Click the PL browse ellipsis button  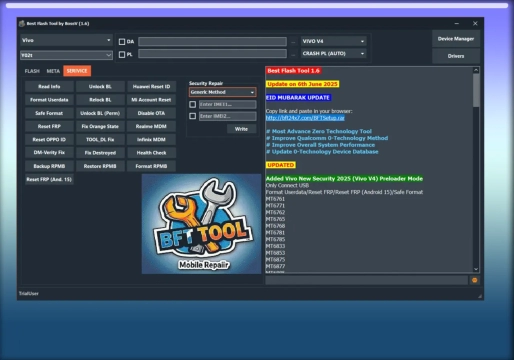293,54
